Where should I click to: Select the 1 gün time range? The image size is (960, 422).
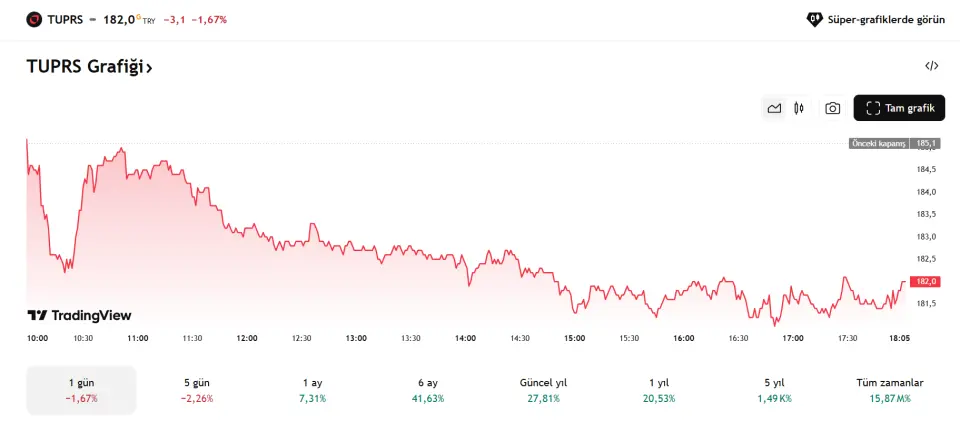point(81,390)
